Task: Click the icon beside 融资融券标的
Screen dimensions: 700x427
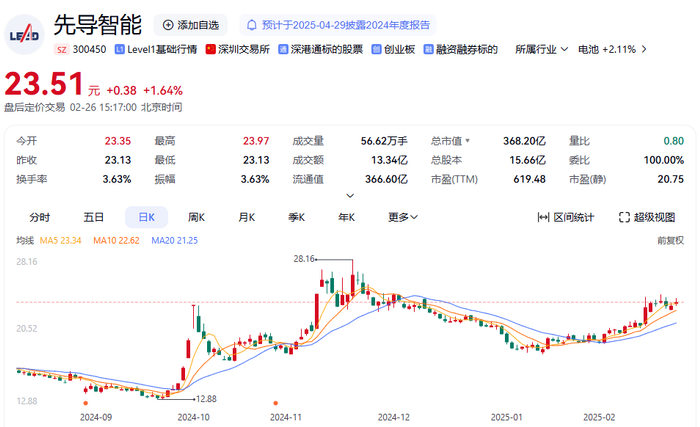Action: pyautogui.click(x=429, y=50)
